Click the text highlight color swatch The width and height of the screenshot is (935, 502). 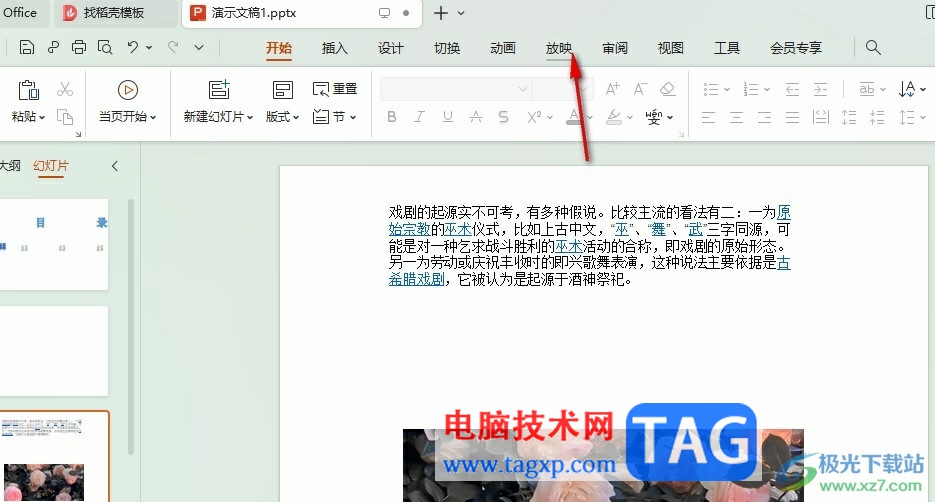[614, 117]
